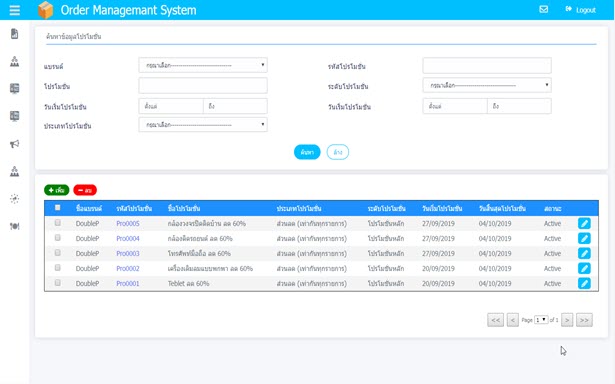This screenshot has width=615, height=384.
Task: Click DoubleP brand cell in Pro0004 row
Action: point(87,238)
